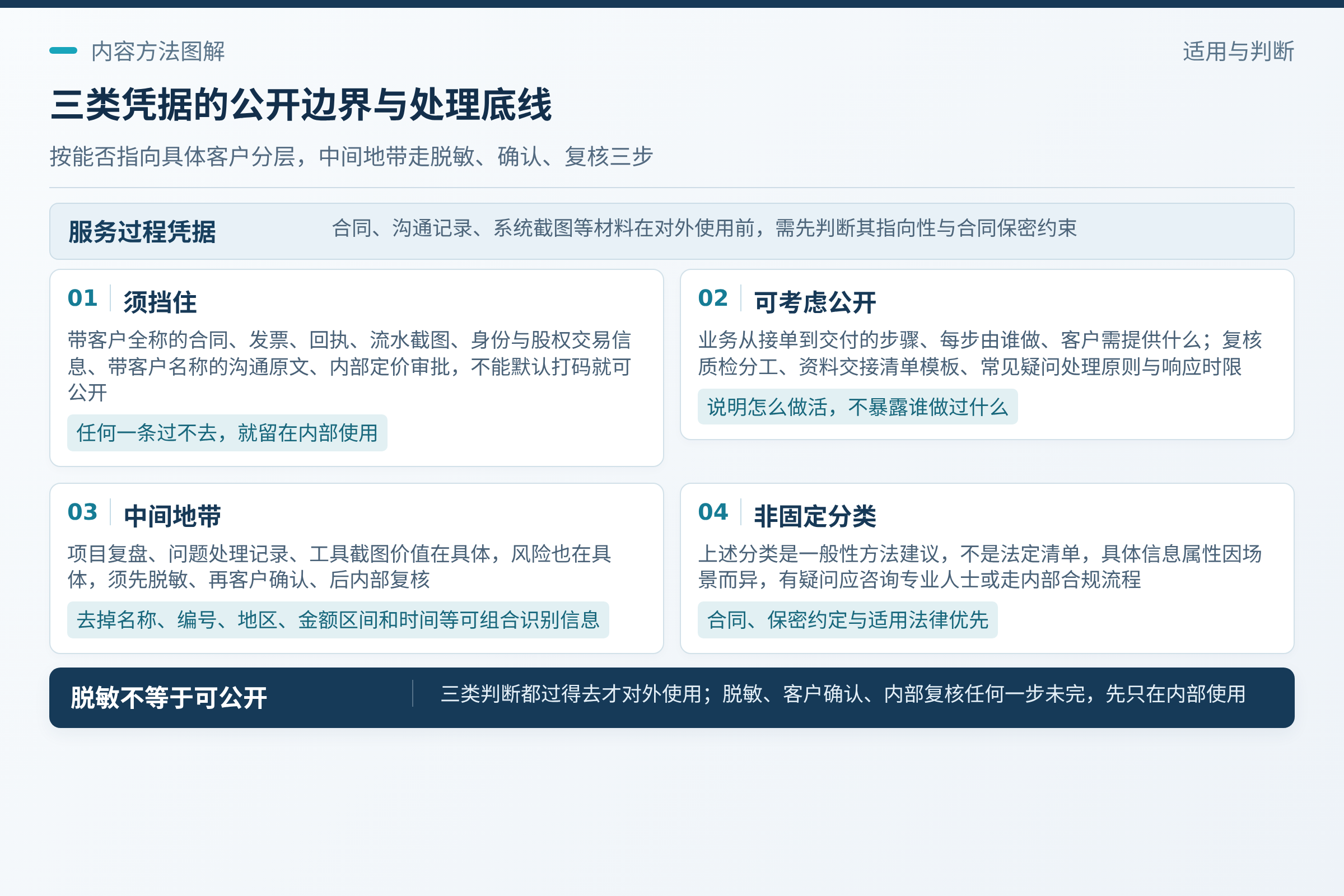Screen dimensions: 1344x896
Task: Click the card number 04
Action: click(713, 512)
